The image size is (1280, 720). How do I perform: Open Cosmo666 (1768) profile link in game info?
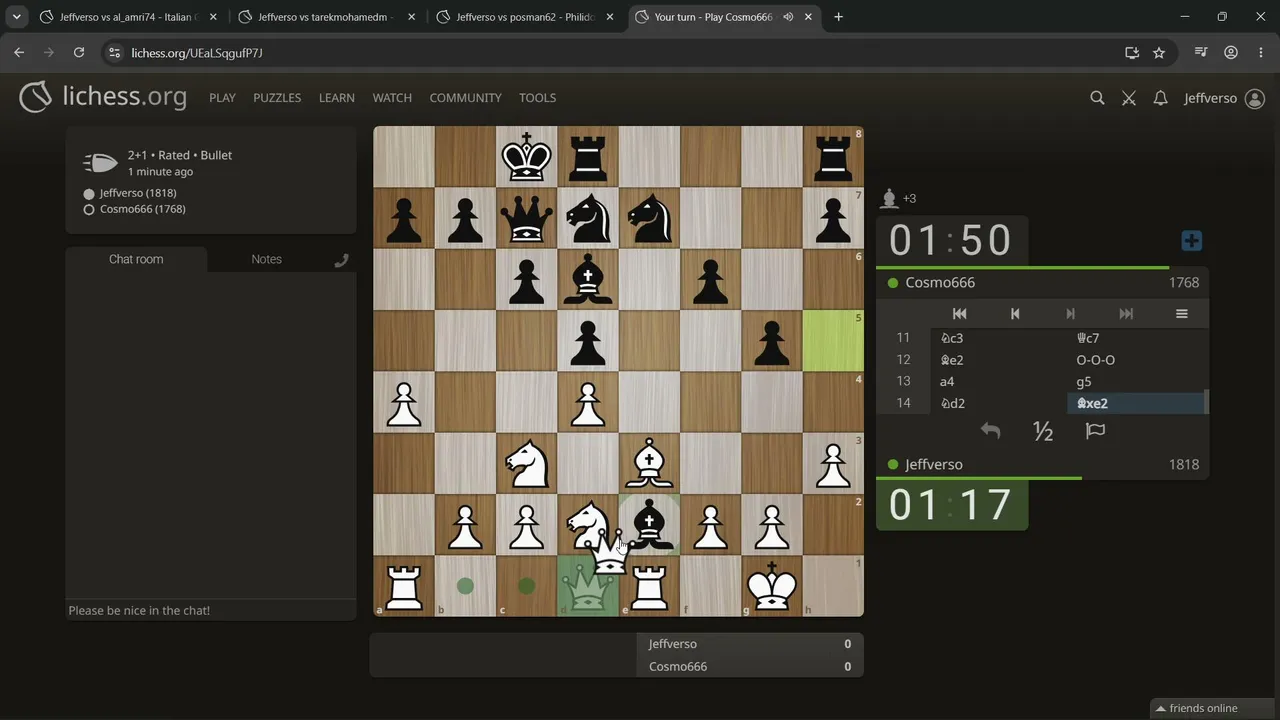coord(142,209)
